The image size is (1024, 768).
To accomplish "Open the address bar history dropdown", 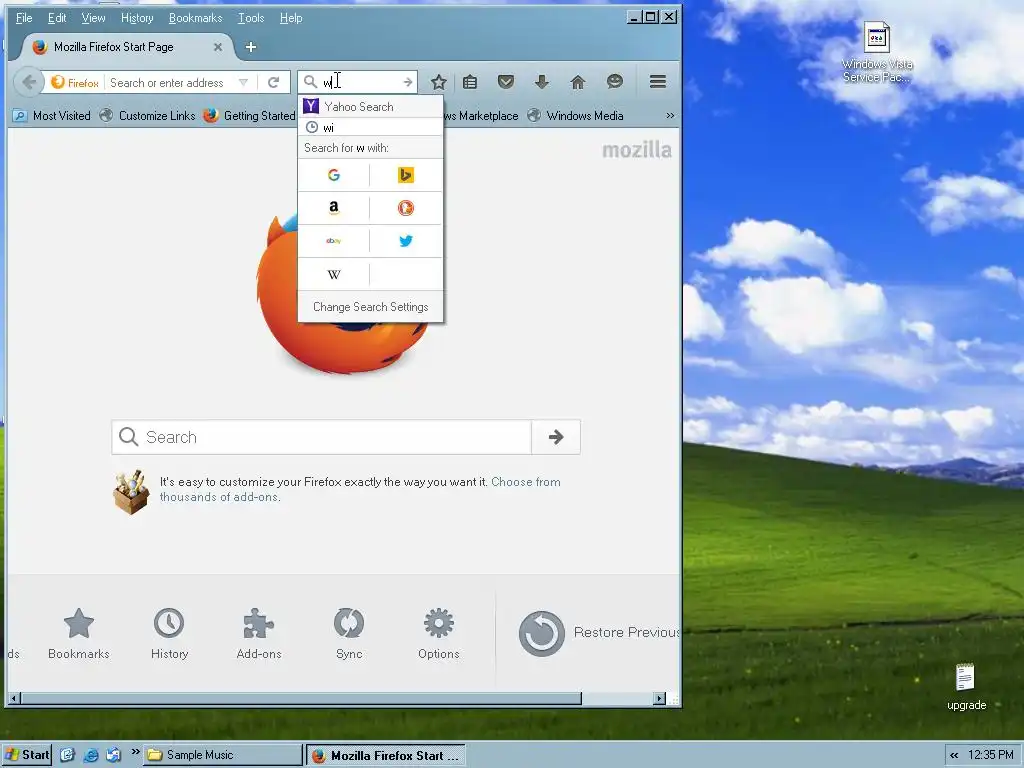I will (244, 83).
